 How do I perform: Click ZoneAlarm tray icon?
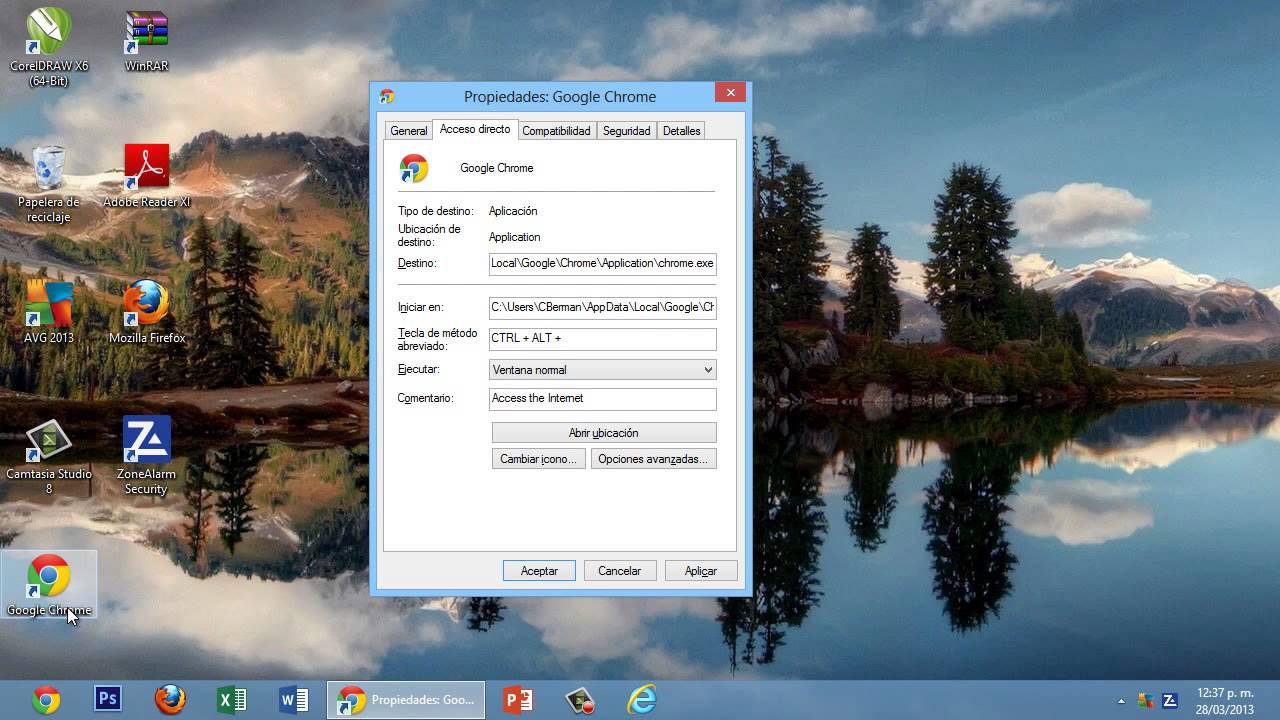tap(1170, 700)
